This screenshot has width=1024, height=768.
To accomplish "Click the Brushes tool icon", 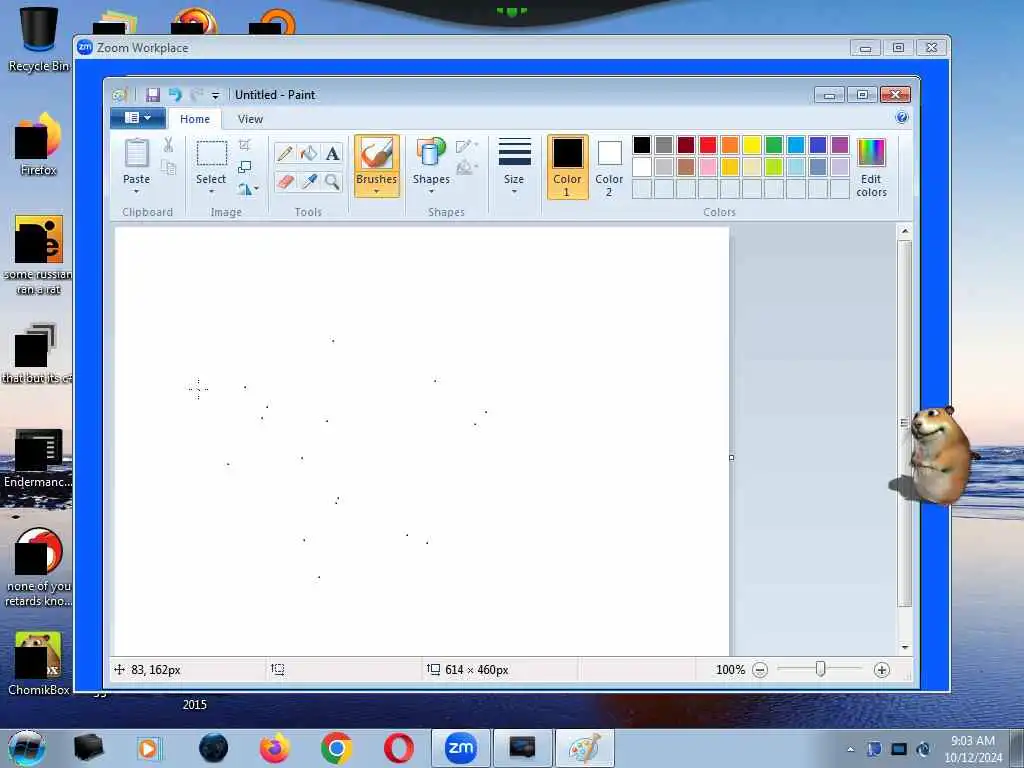I will (377, 154).
